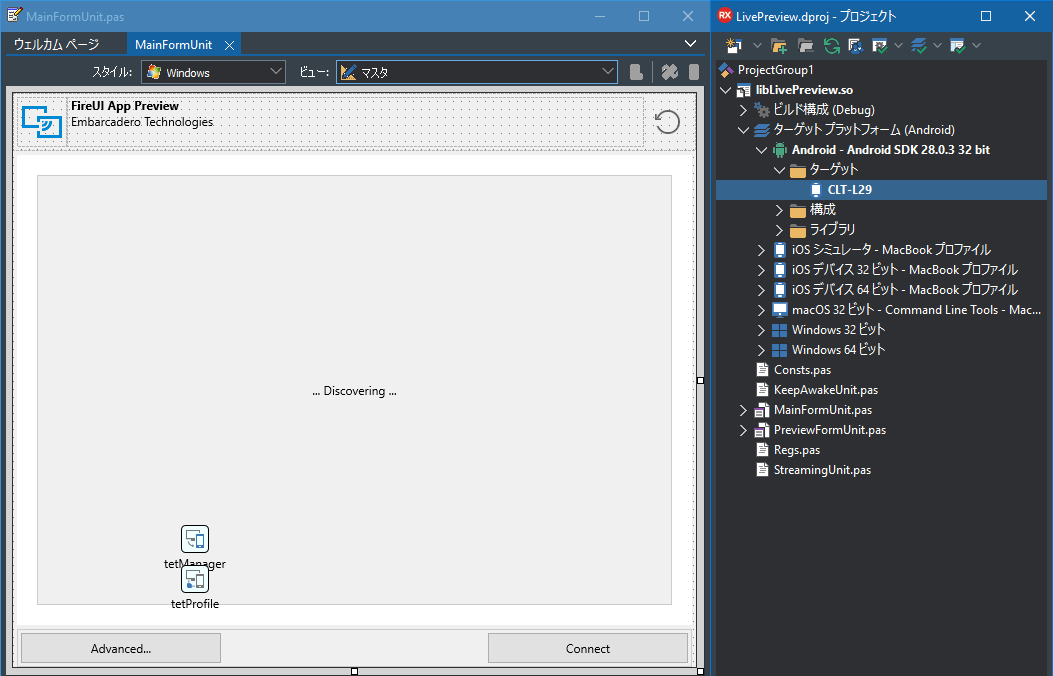Click the Android robot icon in tree
1053x676 pixels.
pyautogui.click(x=780, y=150)
